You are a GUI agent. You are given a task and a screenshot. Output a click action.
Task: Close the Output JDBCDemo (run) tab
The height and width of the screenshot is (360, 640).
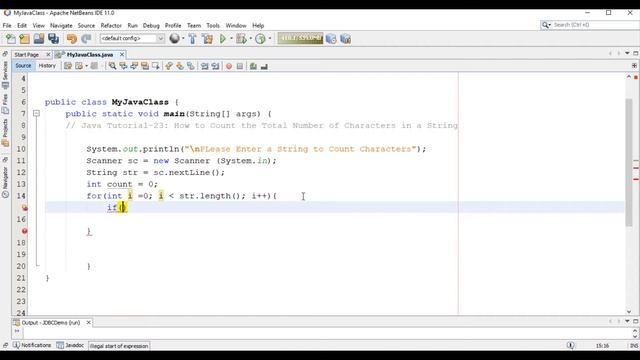tap(89, 322)
